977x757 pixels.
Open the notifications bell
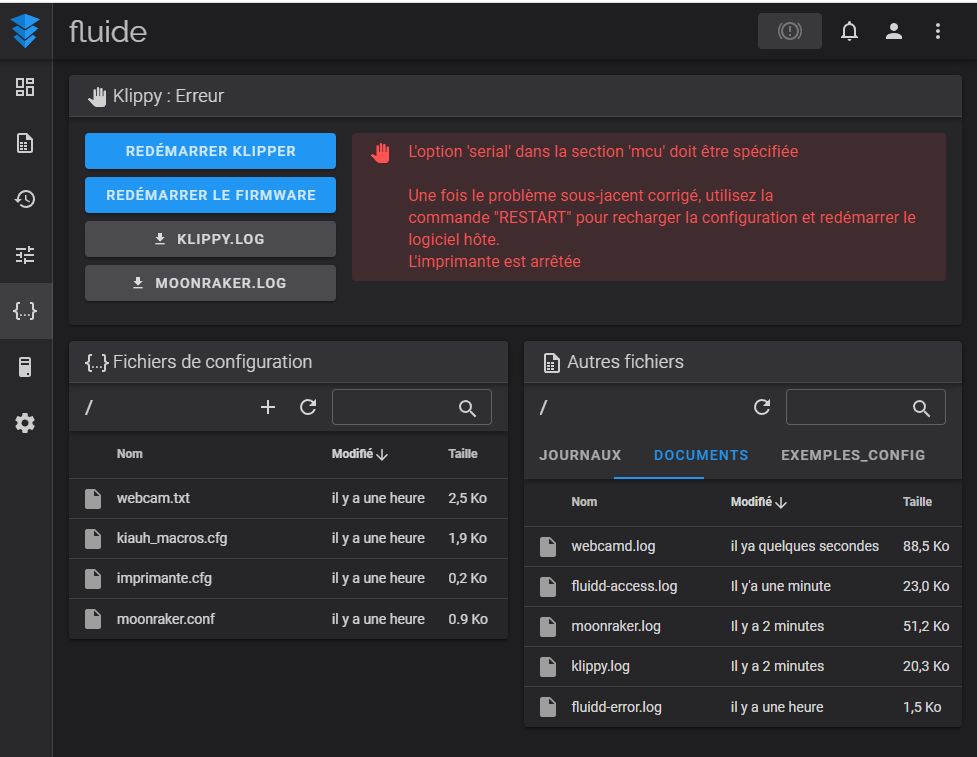849,31
